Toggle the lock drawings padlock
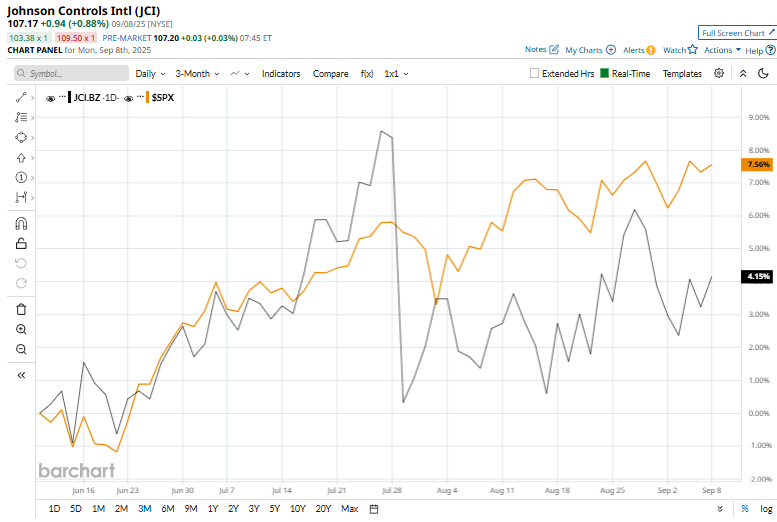The height and width of the screenshot is (522, 777). tap(21, 243)
